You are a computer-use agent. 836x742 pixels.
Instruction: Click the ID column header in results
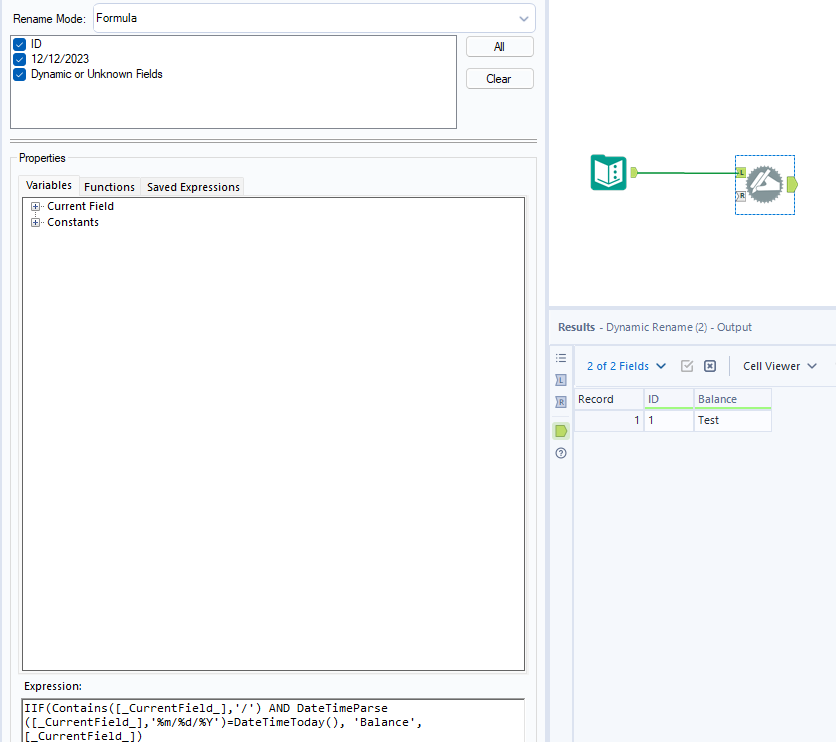click(669, 399)
